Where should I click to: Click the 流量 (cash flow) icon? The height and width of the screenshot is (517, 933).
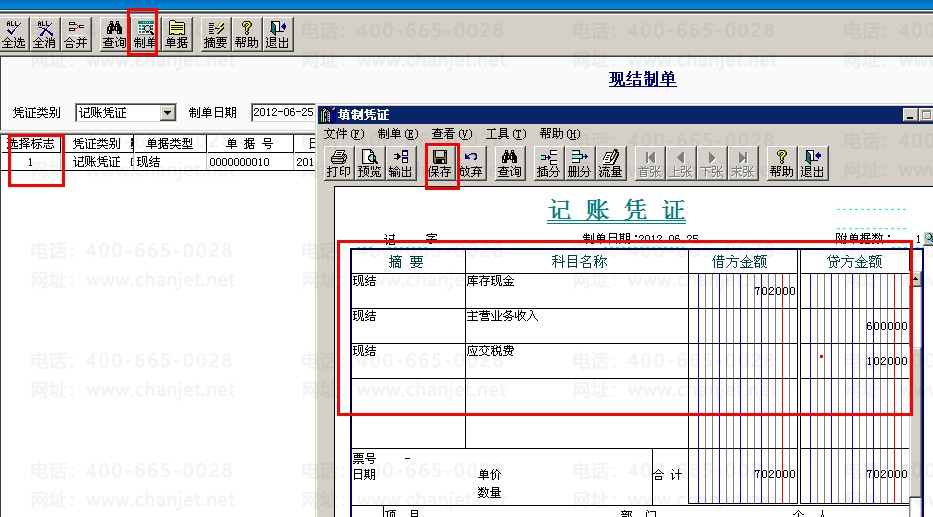point(610,164)
